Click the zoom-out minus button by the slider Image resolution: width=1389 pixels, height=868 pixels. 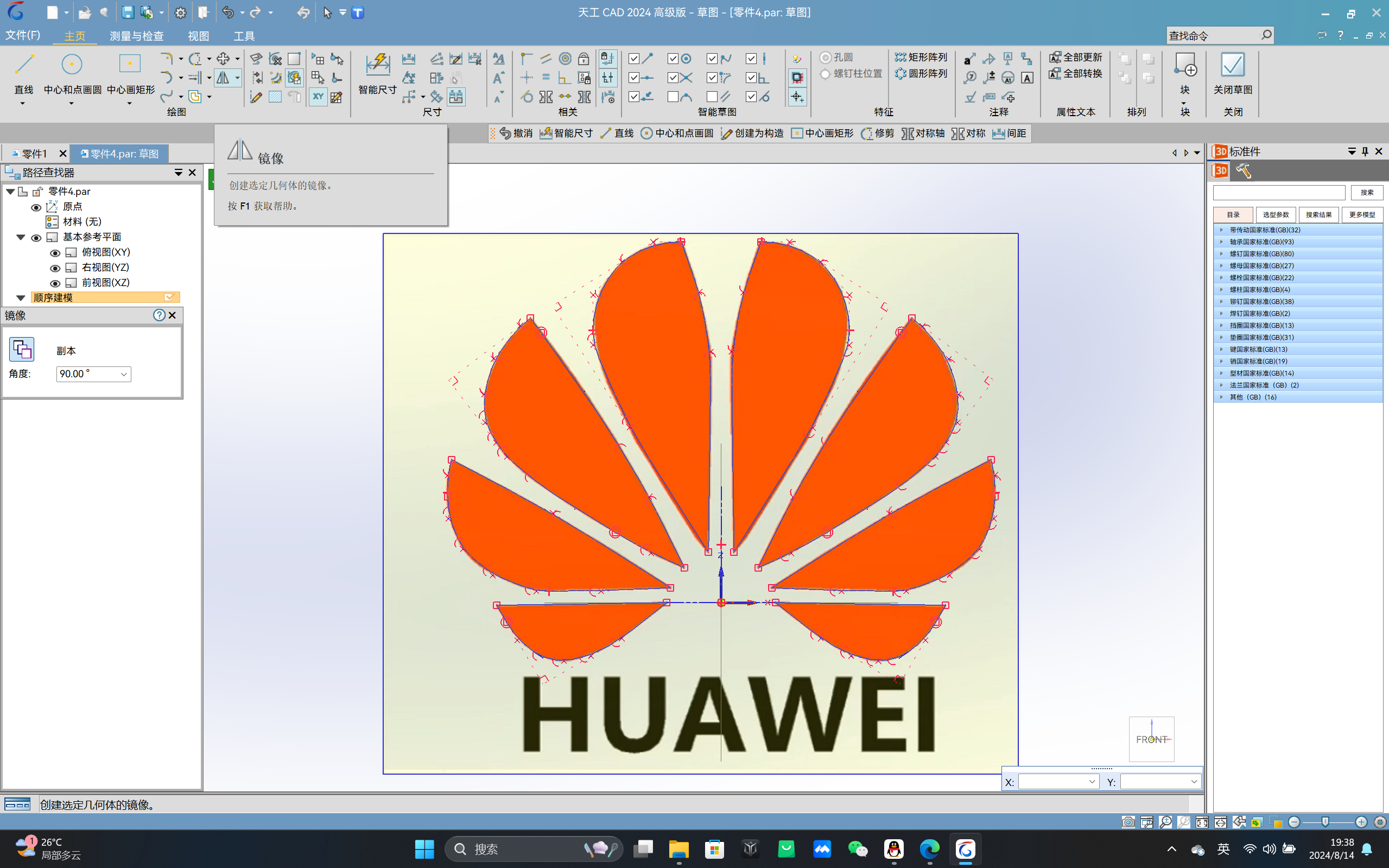click(1293, 822)
